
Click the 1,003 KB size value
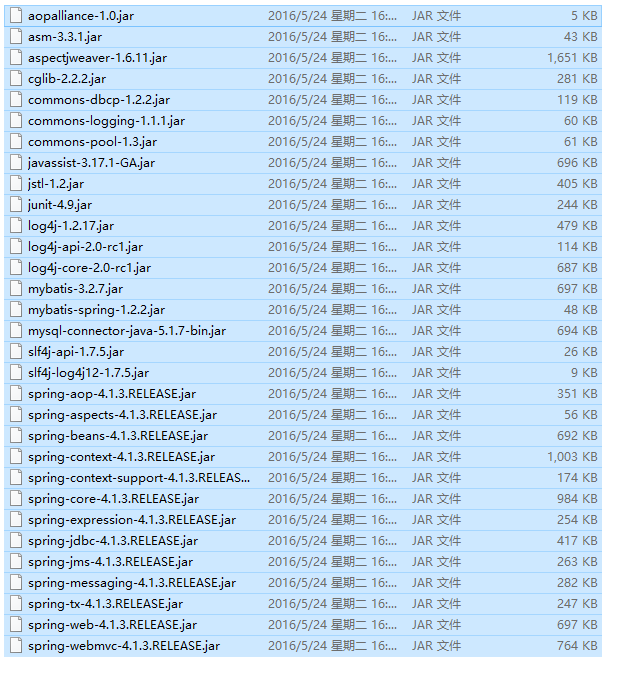click(x=572, y=458)
